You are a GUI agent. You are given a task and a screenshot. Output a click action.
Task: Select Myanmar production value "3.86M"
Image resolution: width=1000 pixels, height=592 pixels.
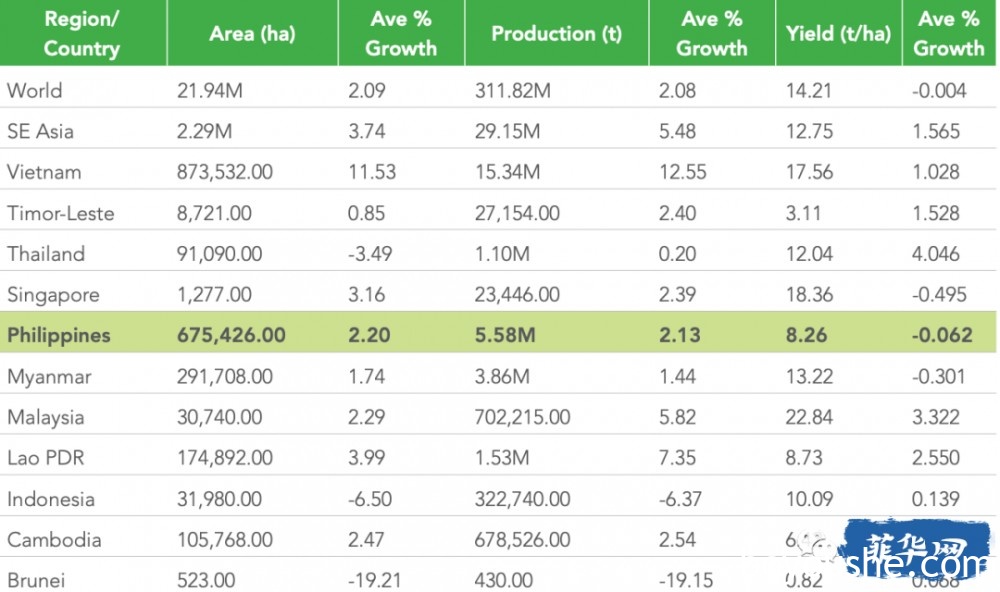pos(502,376)
